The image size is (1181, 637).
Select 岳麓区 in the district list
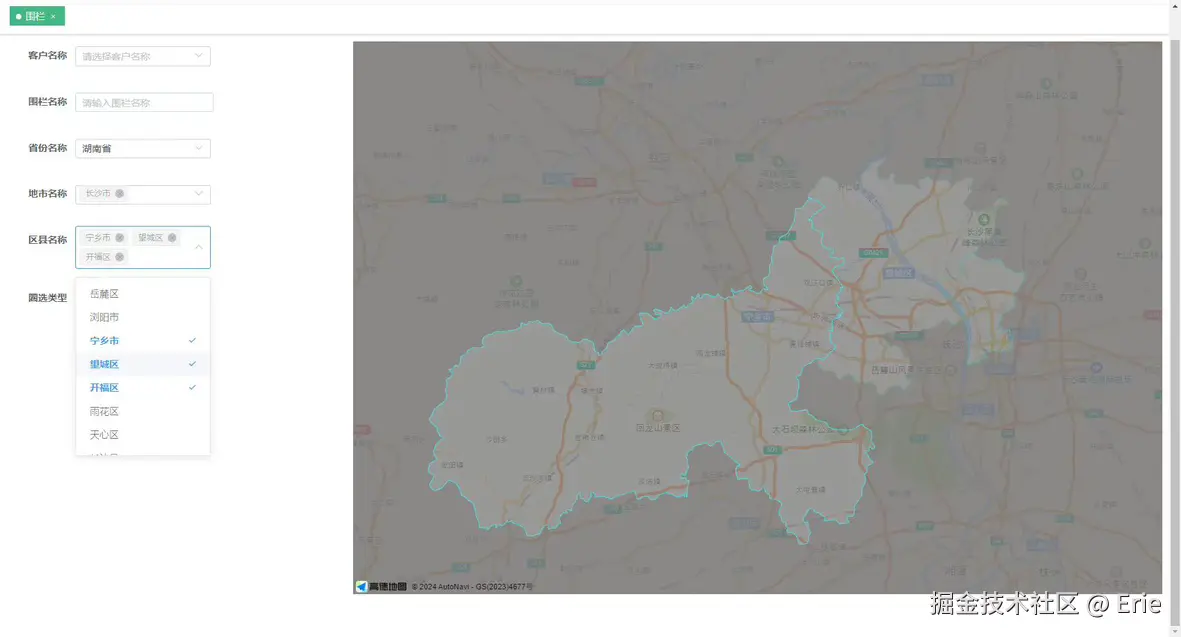coord(104,293)
